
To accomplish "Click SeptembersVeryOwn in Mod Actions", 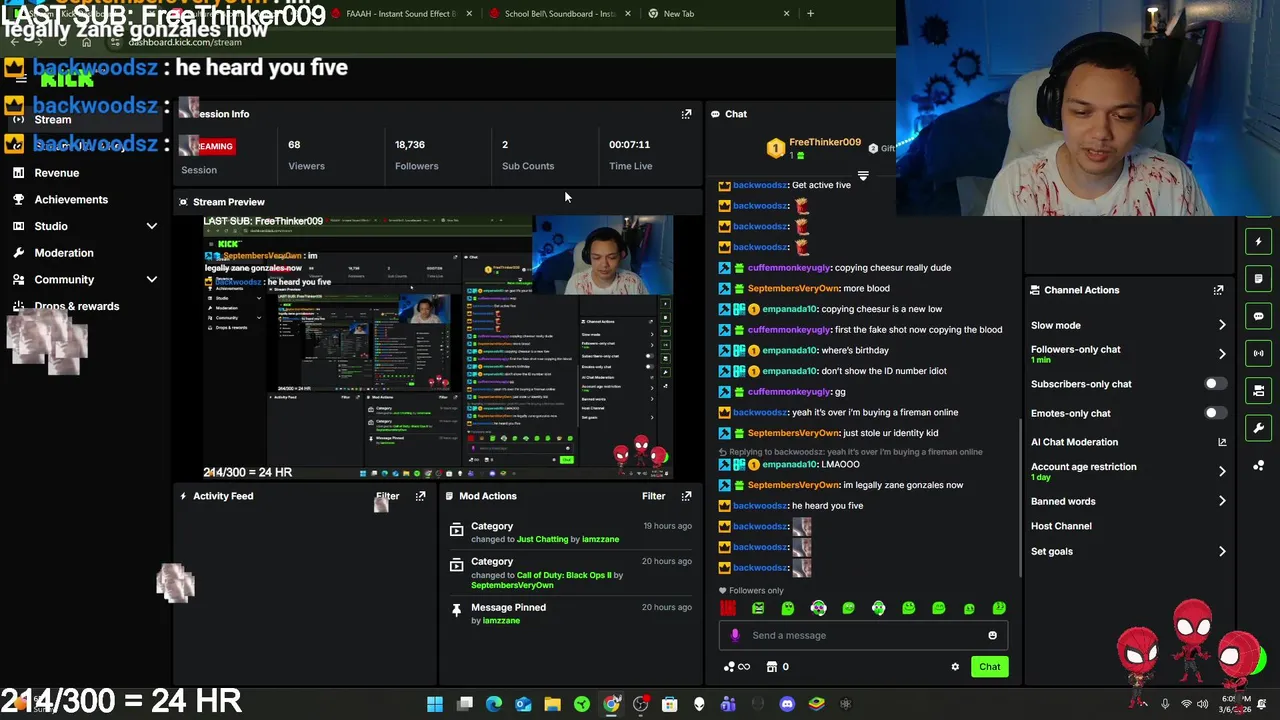I will 511,585.
